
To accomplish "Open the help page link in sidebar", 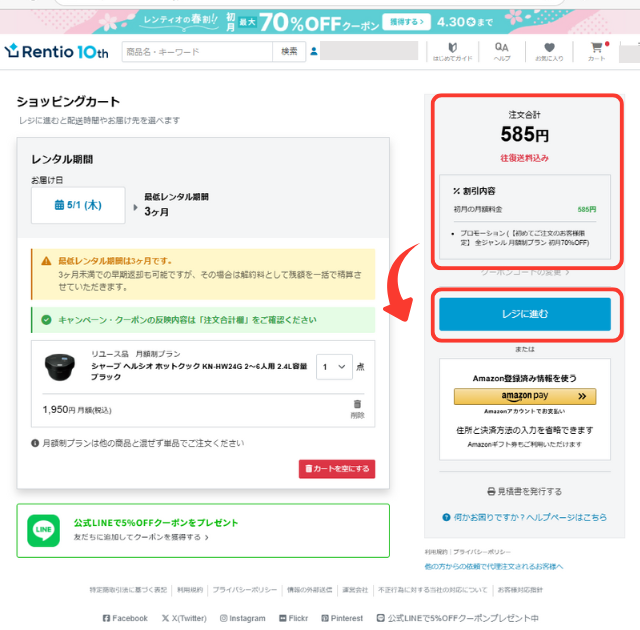I will [525, 517].
